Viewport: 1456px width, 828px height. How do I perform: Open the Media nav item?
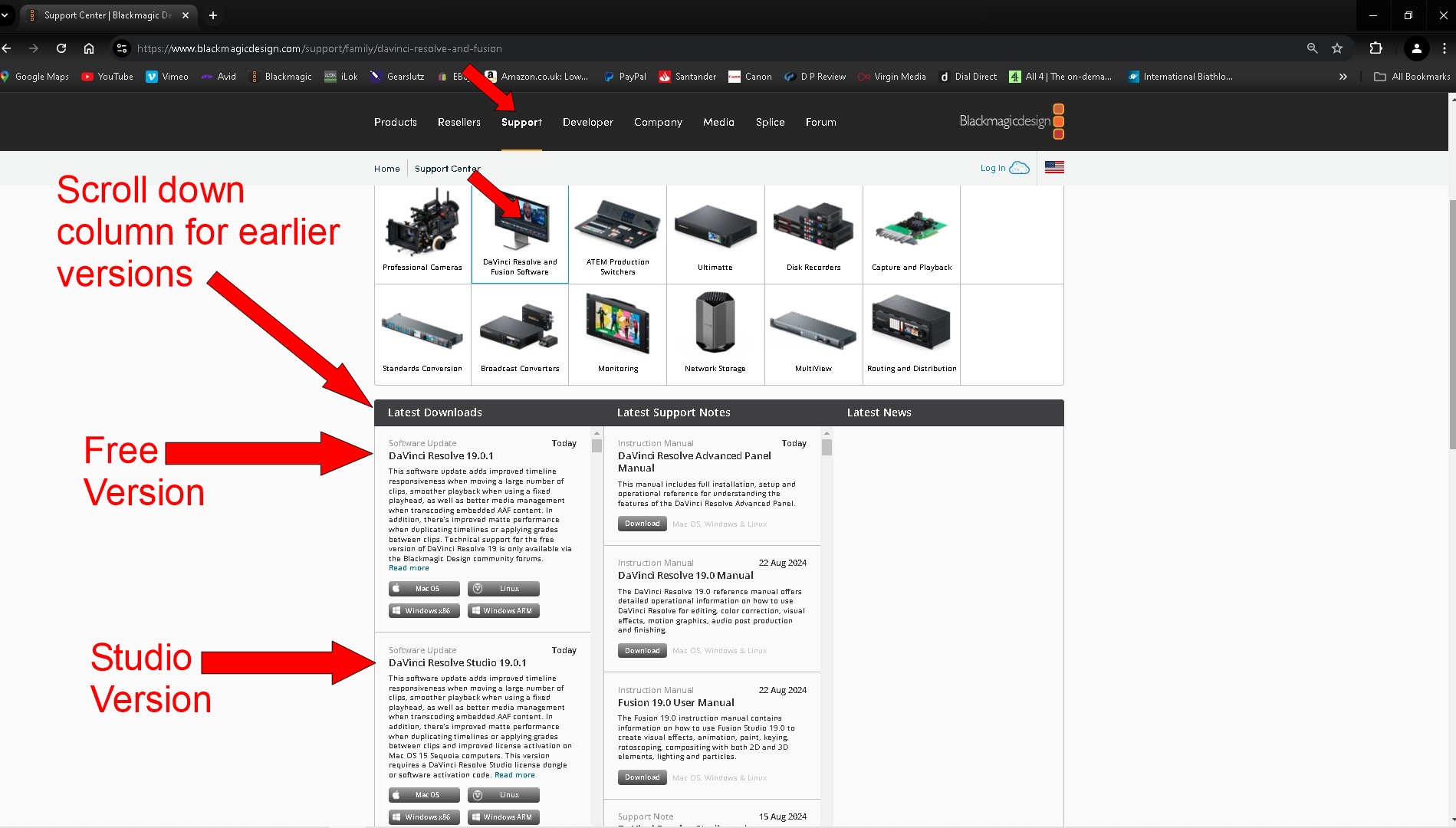(718, 122)
